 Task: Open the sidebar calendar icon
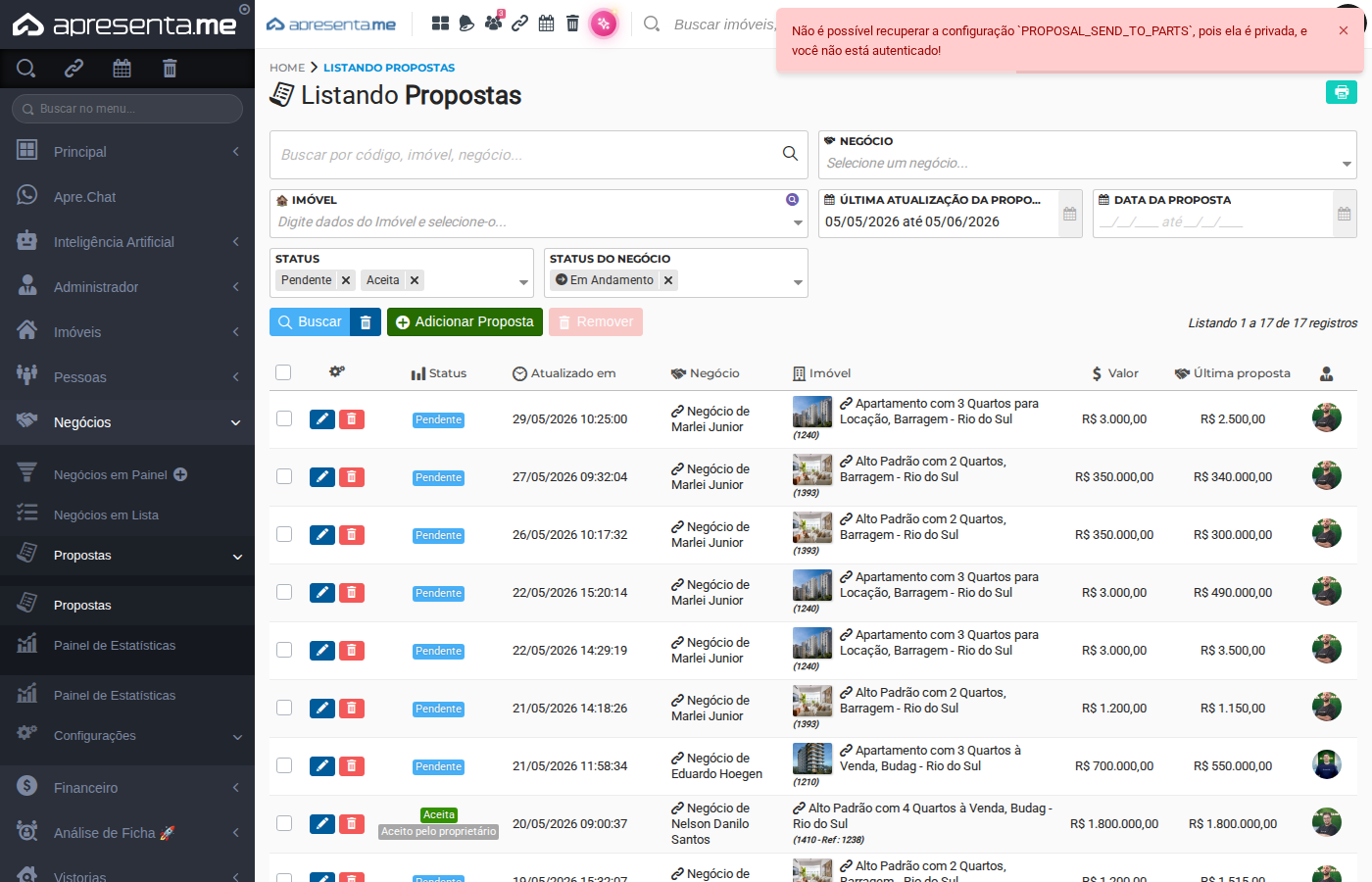[x=122, y=69]
